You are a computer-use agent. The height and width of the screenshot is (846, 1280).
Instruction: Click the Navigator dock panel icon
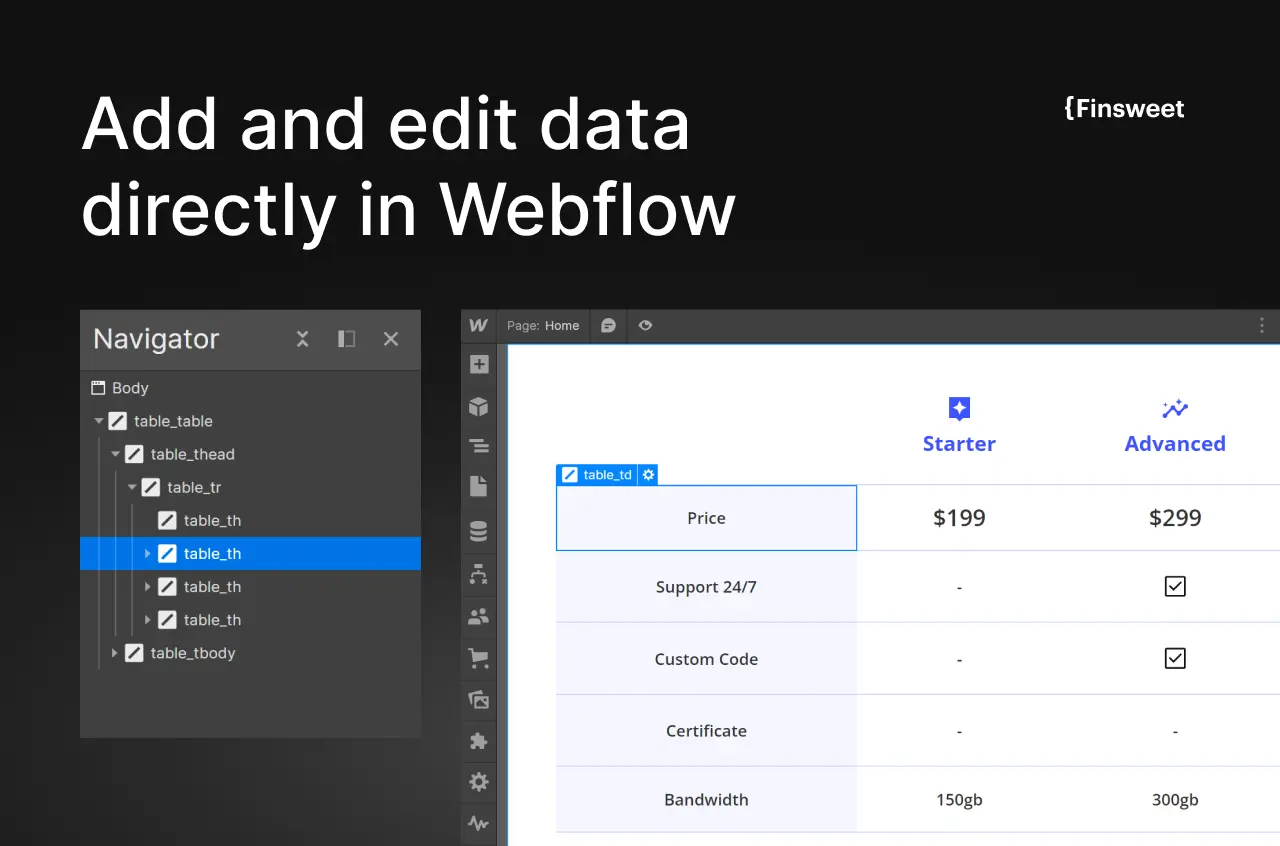346,339
